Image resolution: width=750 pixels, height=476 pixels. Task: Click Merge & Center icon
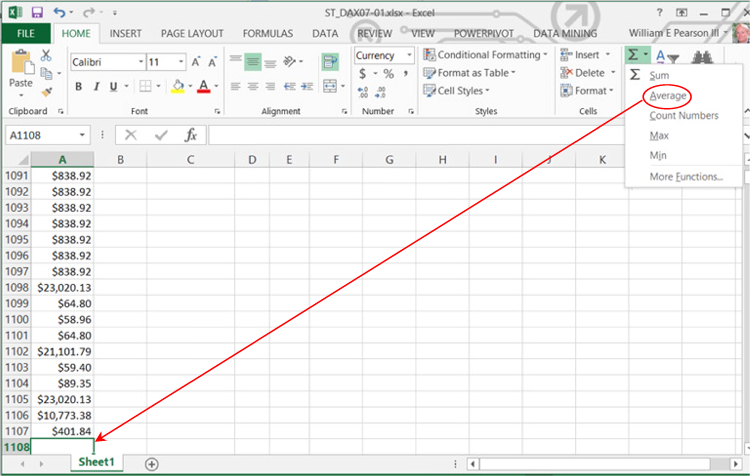pyautogui.click(x=330, y=86)
